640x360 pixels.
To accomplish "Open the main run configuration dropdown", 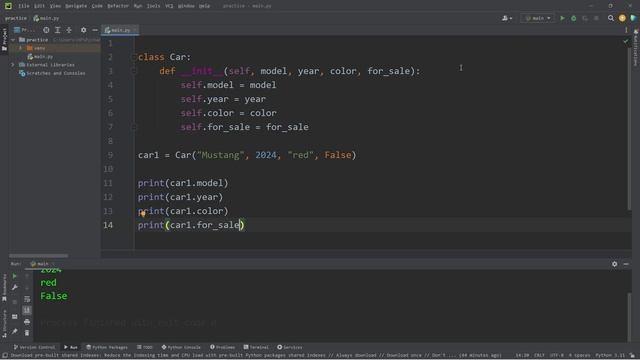I will pos(538,18).
